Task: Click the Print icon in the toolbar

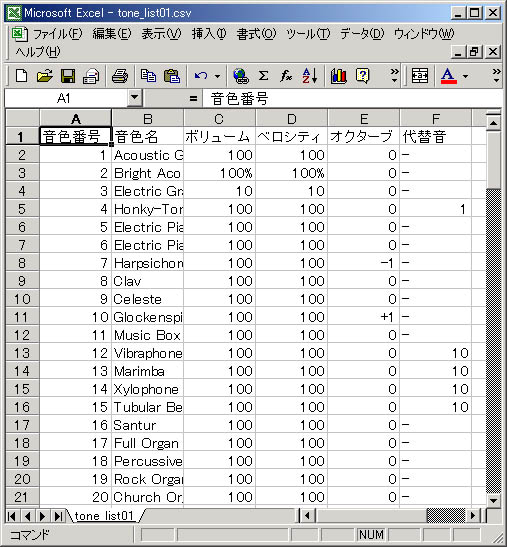Action: (x=120, y=76)
